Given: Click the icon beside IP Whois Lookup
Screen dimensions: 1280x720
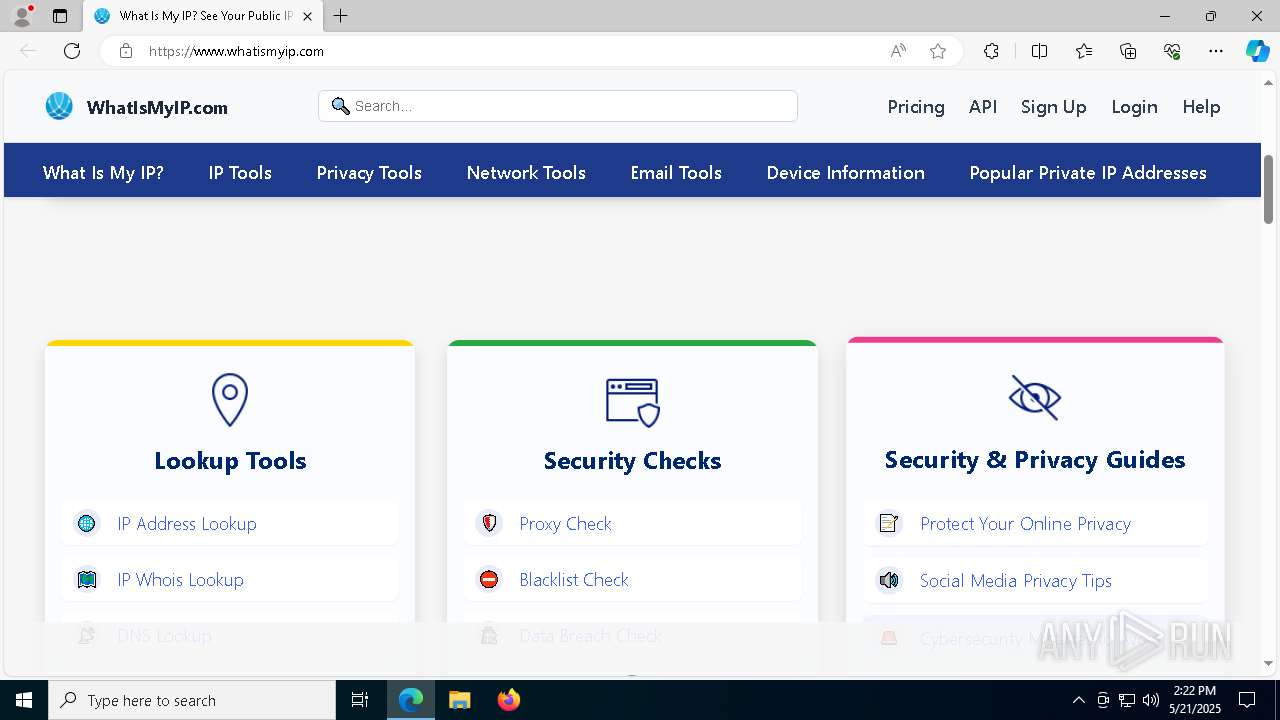Looking at the screenshot, I should (87, 579).
